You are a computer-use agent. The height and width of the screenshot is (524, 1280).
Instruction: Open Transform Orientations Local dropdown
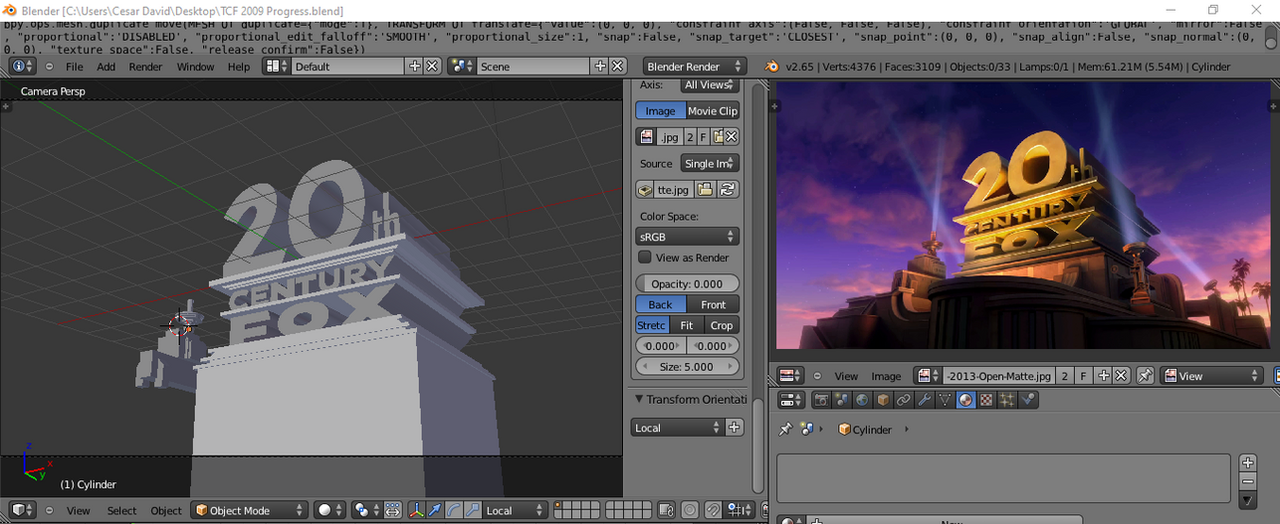(x=677, y=427)
